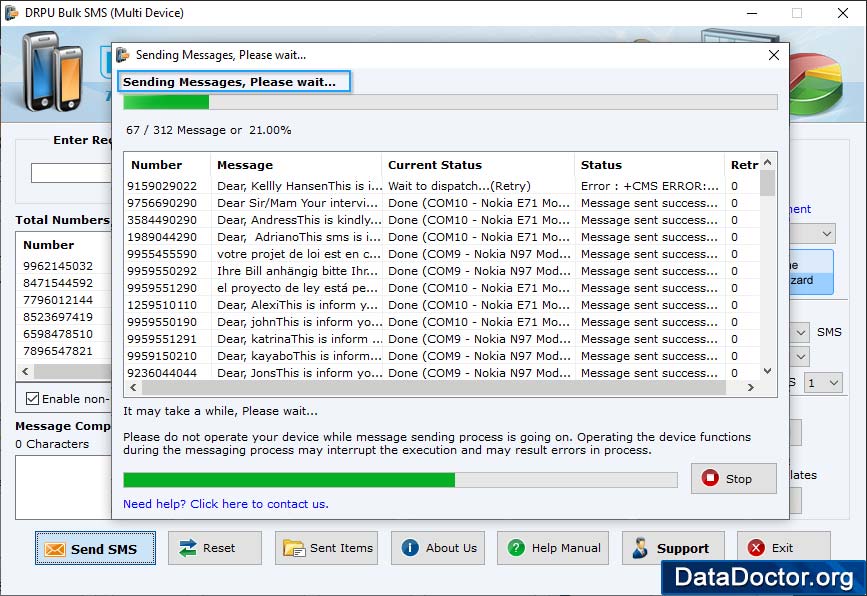Screen dimensions: 867x596
Task: Select the row for number 9959551291
Action: coord(442,339)
